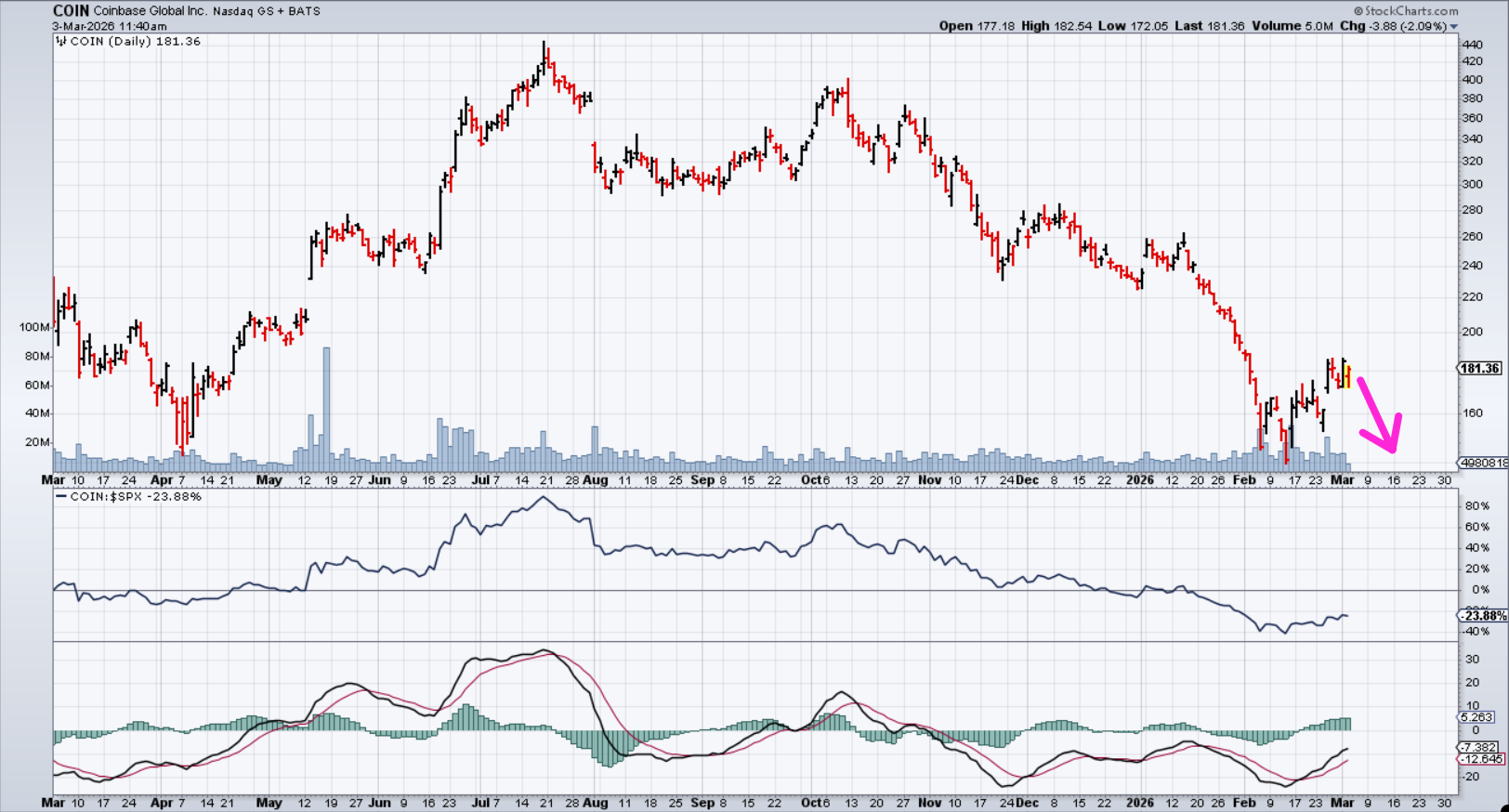Click the 280 price axis label
This screenshot has width=1509, height=812.
point(1473,210)
